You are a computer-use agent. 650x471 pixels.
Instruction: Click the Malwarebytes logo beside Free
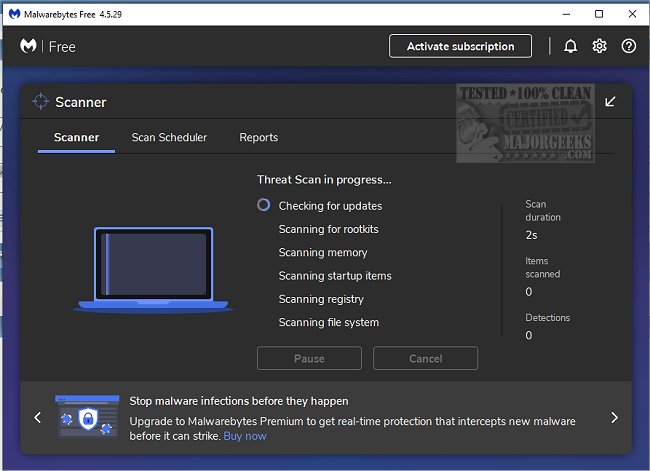pos(28,46)
